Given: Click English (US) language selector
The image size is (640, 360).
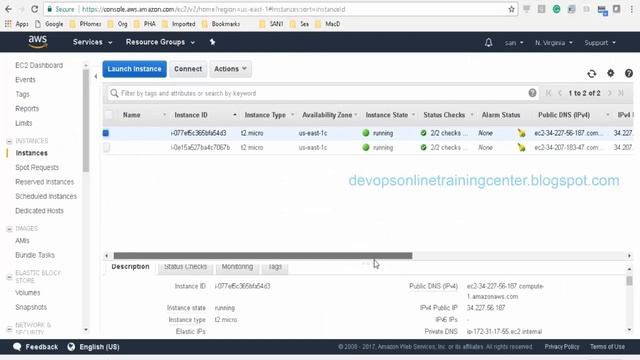Looking at the screenshot, I should tap(99, 347).
